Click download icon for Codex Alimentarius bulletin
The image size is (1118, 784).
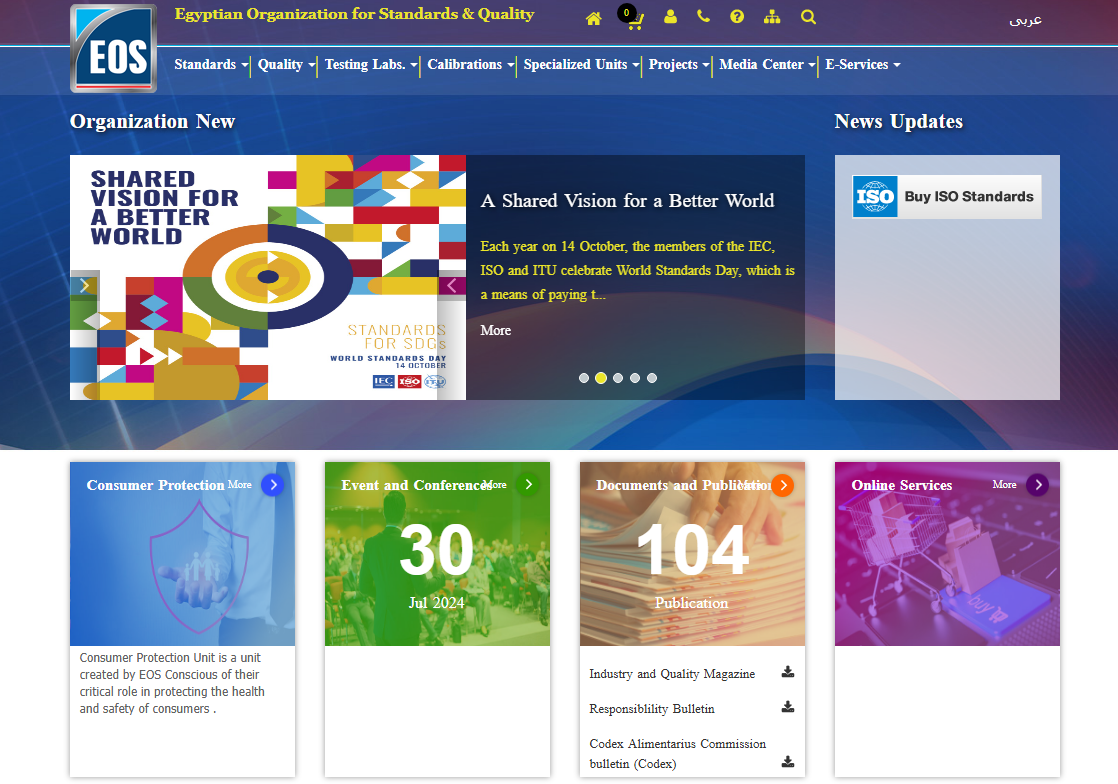(788, 762)
